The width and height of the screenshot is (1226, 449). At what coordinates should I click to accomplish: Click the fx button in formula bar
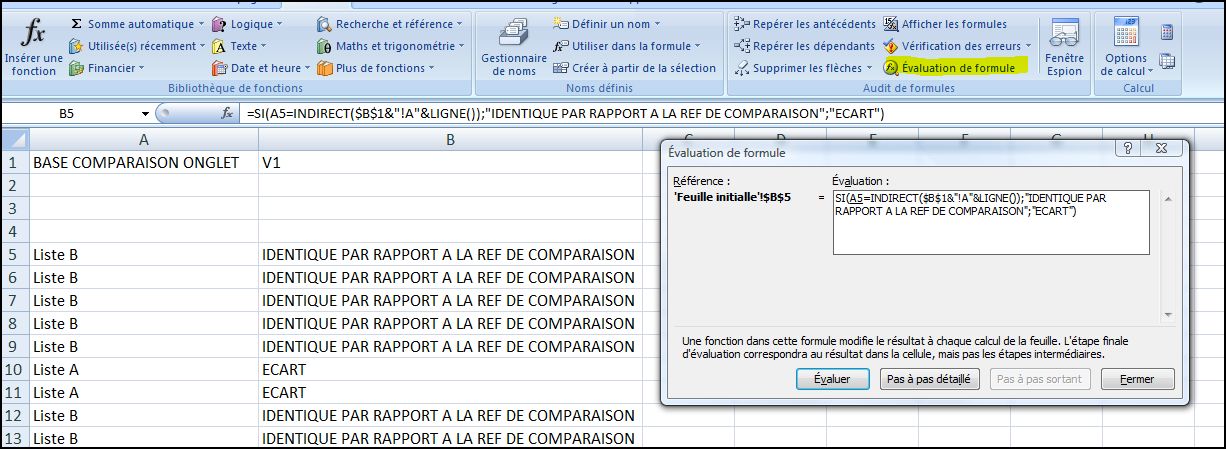(226, 114)
